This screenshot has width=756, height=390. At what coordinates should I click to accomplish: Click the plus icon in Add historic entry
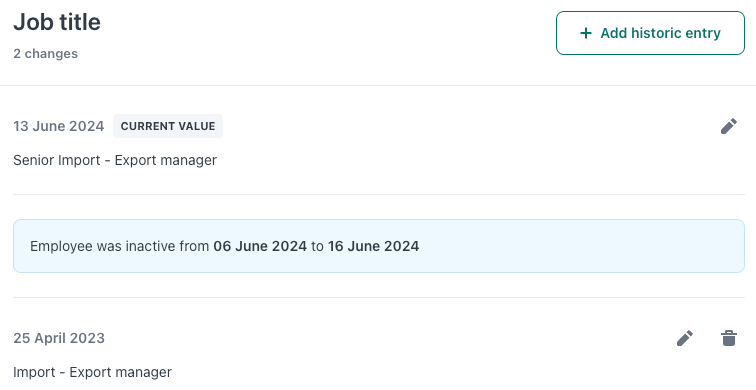point(586,33)
